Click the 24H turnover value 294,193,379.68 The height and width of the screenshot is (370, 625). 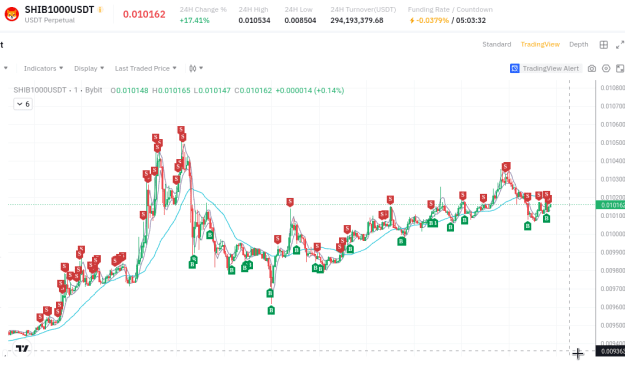point(357,20)
